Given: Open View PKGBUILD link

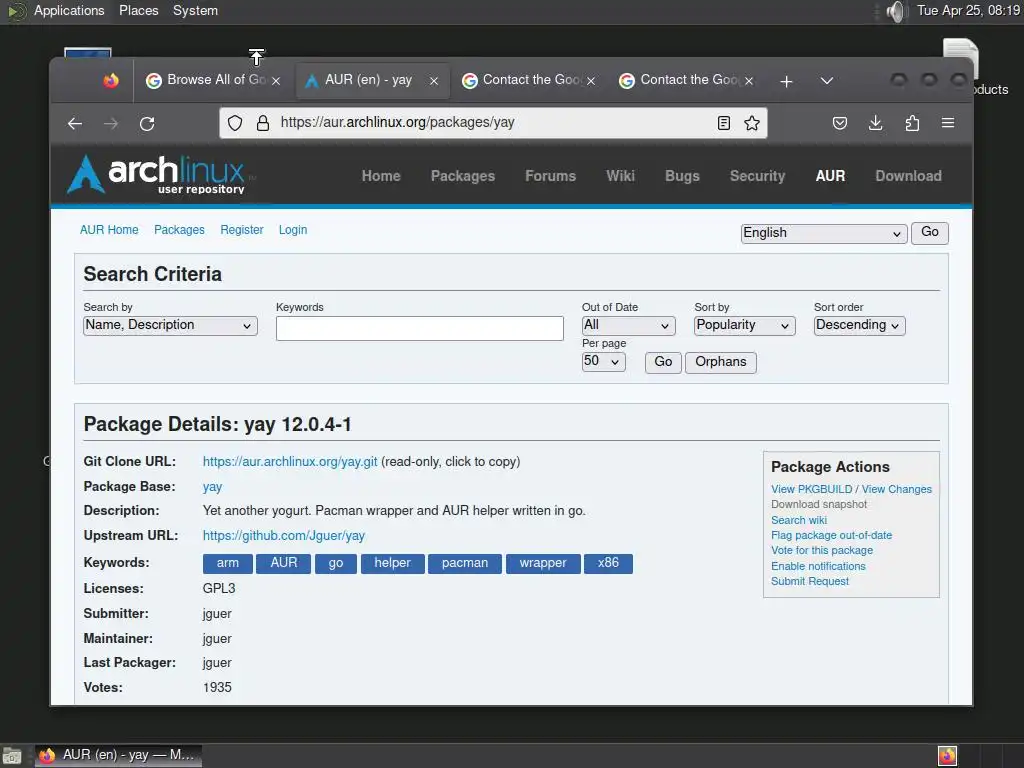Looking at the screenshot, I should (812, 489).
